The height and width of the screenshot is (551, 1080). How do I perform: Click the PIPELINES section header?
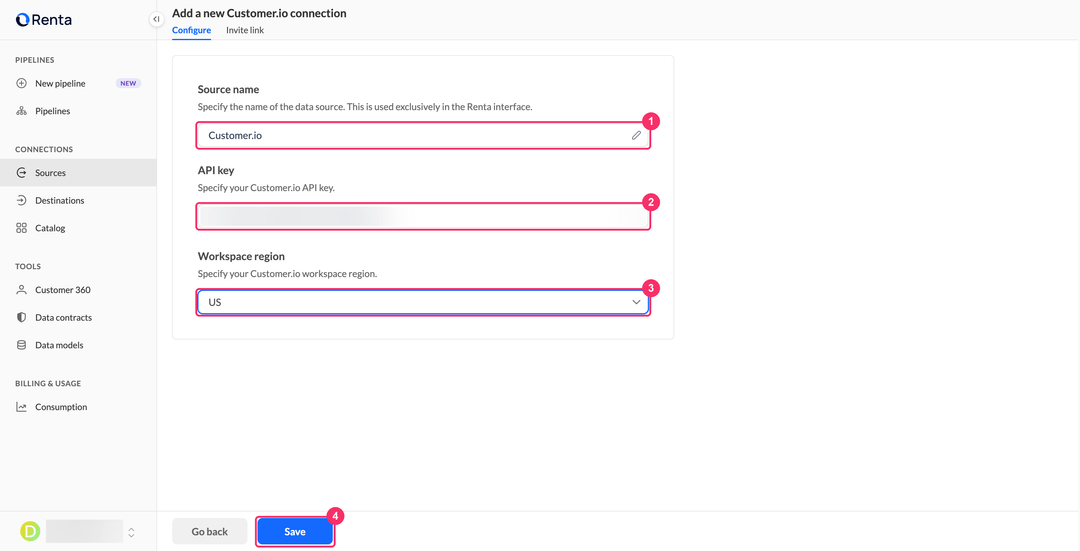[x=34, y=60]
